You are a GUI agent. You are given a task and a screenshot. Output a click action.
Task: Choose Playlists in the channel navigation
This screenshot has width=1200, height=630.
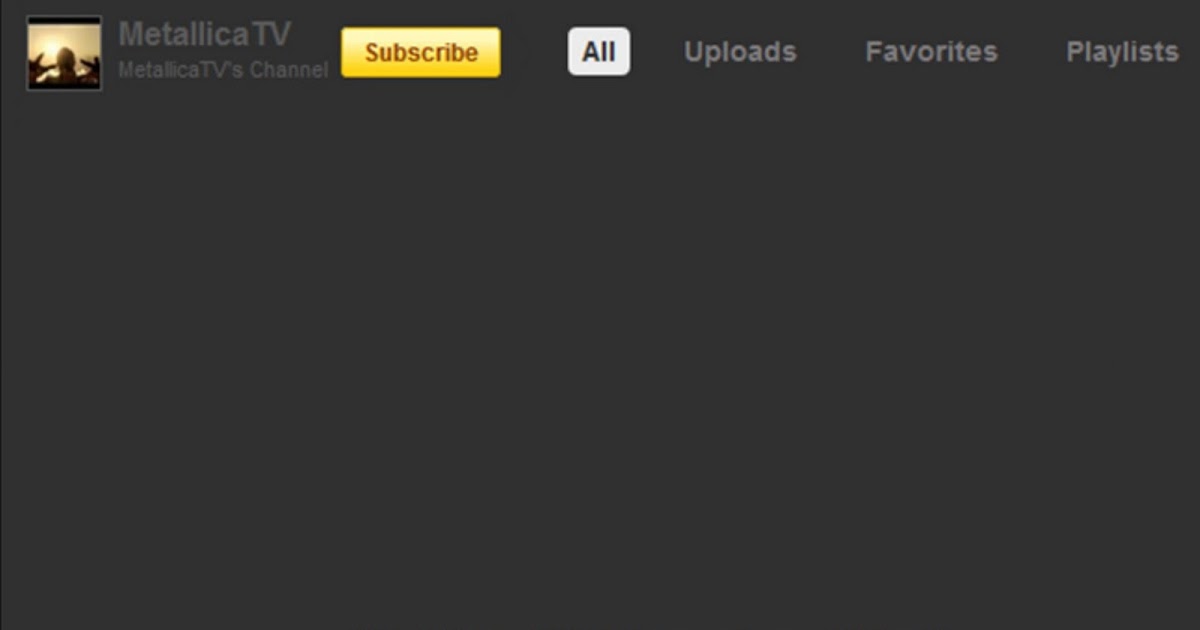pyautogui.click(x=1122, y=52)
